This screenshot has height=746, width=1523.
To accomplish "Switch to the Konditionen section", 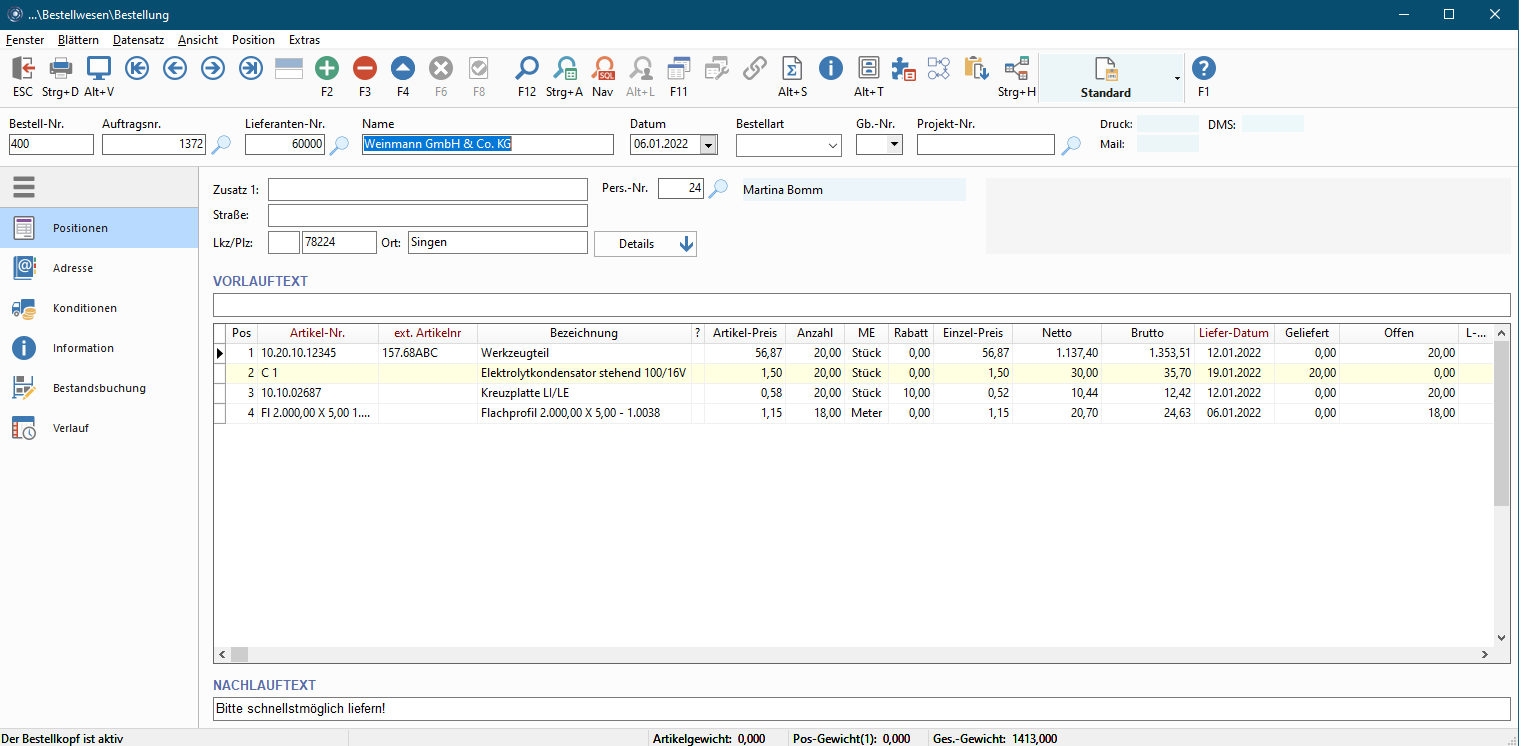I will point(85,308).
